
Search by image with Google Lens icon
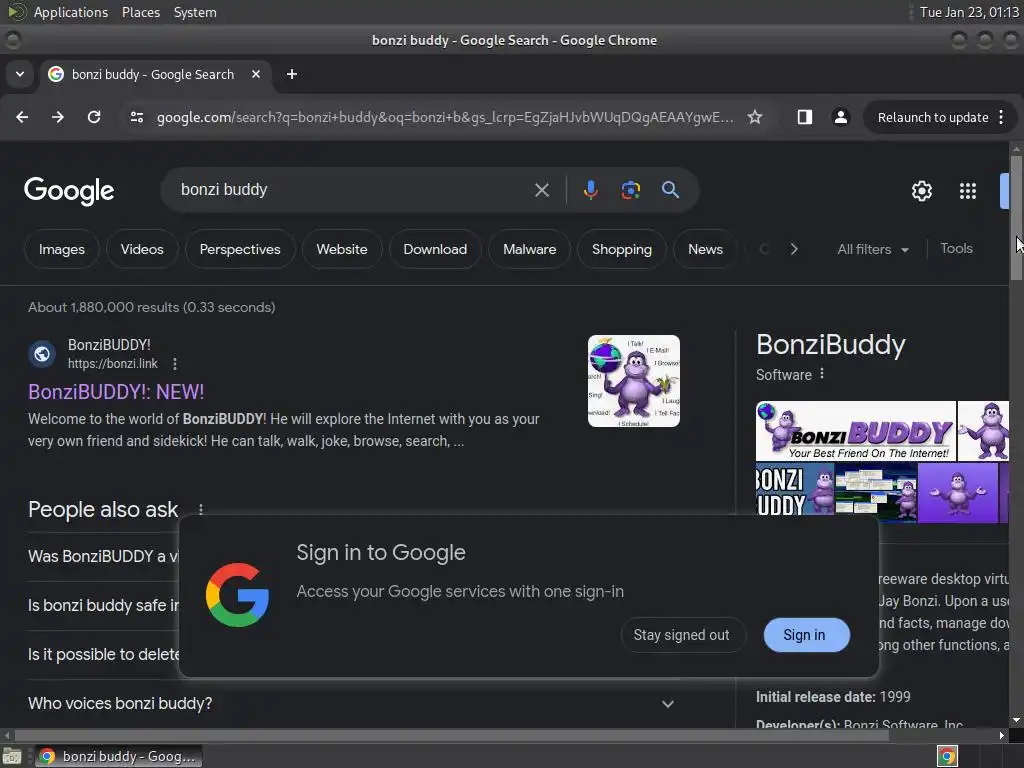click(630, 190)
